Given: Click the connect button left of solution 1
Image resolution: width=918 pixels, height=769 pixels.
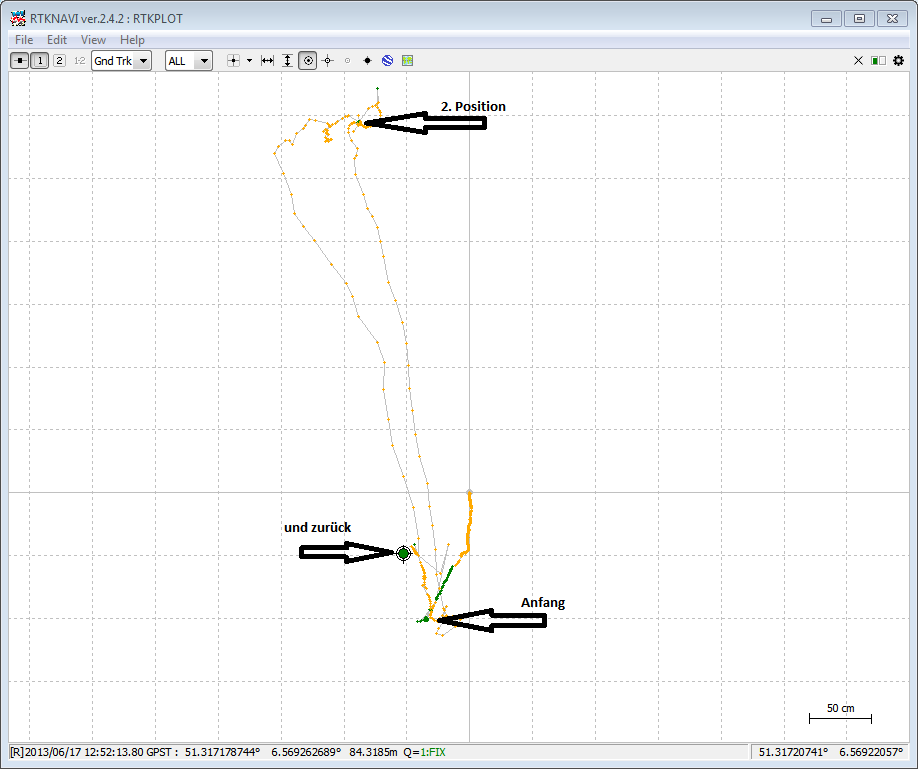Looking at the screenshot, I should (x=19, y=61).
